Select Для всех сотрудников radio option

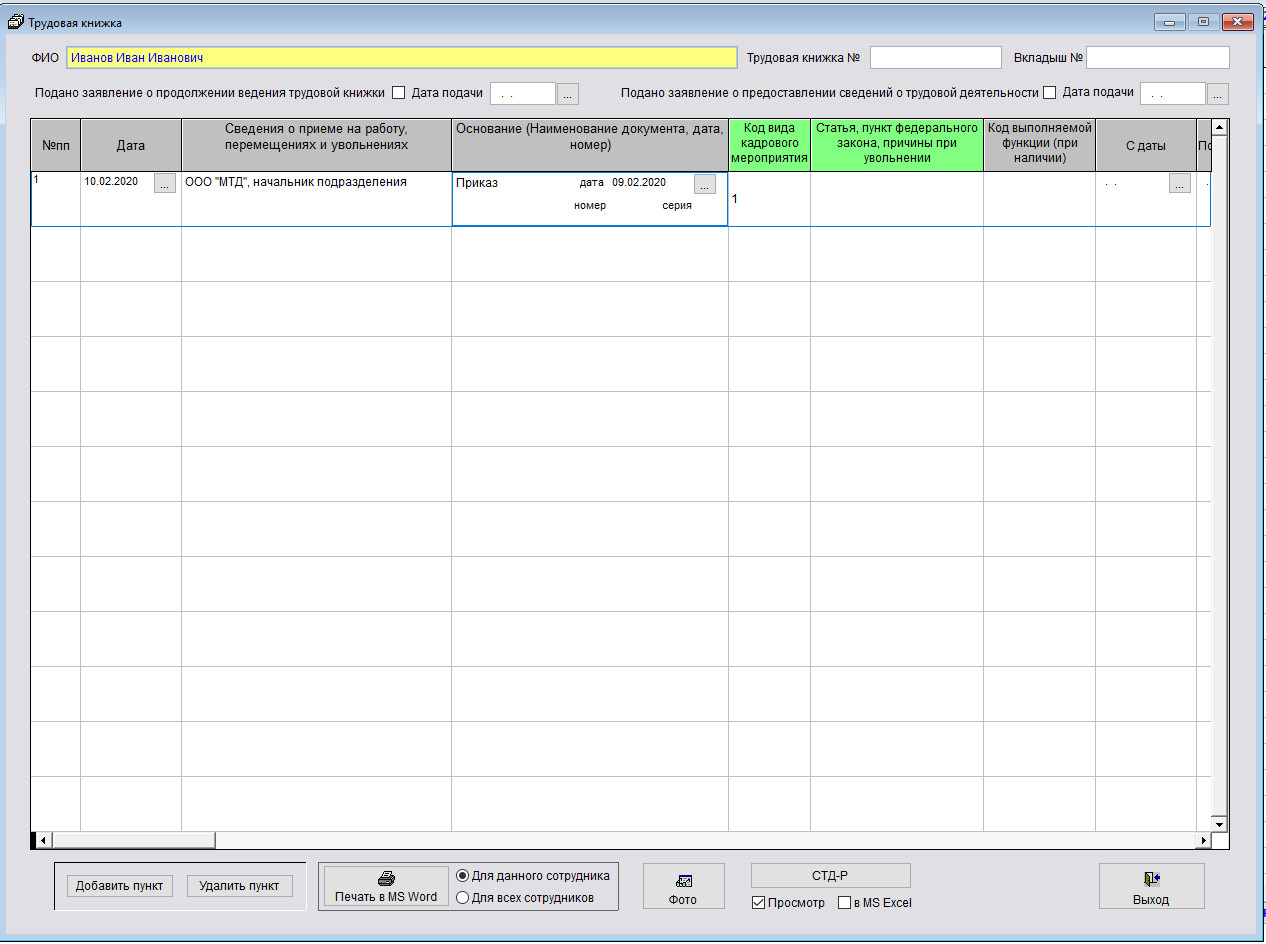click(462, 898)
